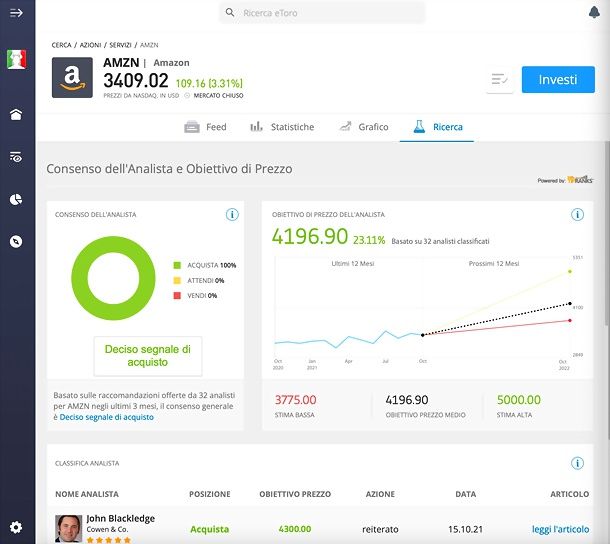Open the Settings gear icon
Screen dimensions: 610x544
(x=16, y=527)
